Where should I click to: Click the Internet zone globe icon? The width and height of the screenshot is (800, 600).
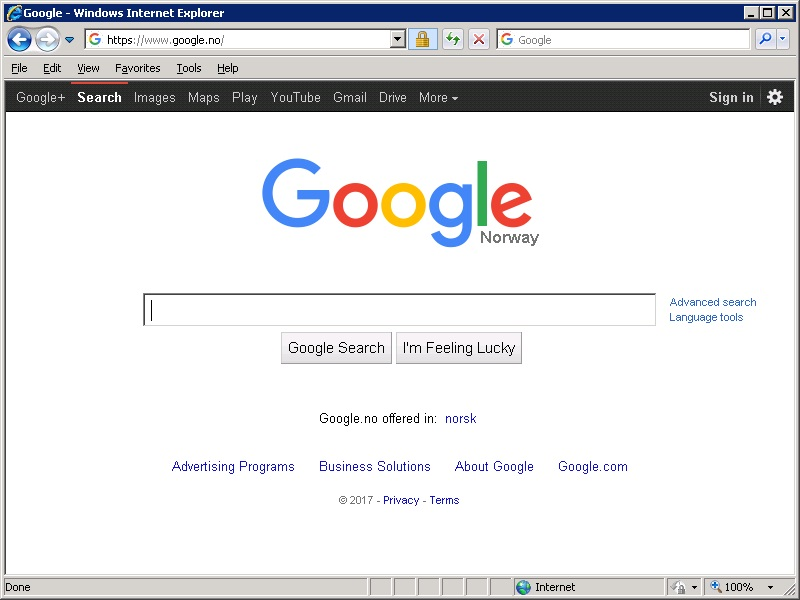523,587
